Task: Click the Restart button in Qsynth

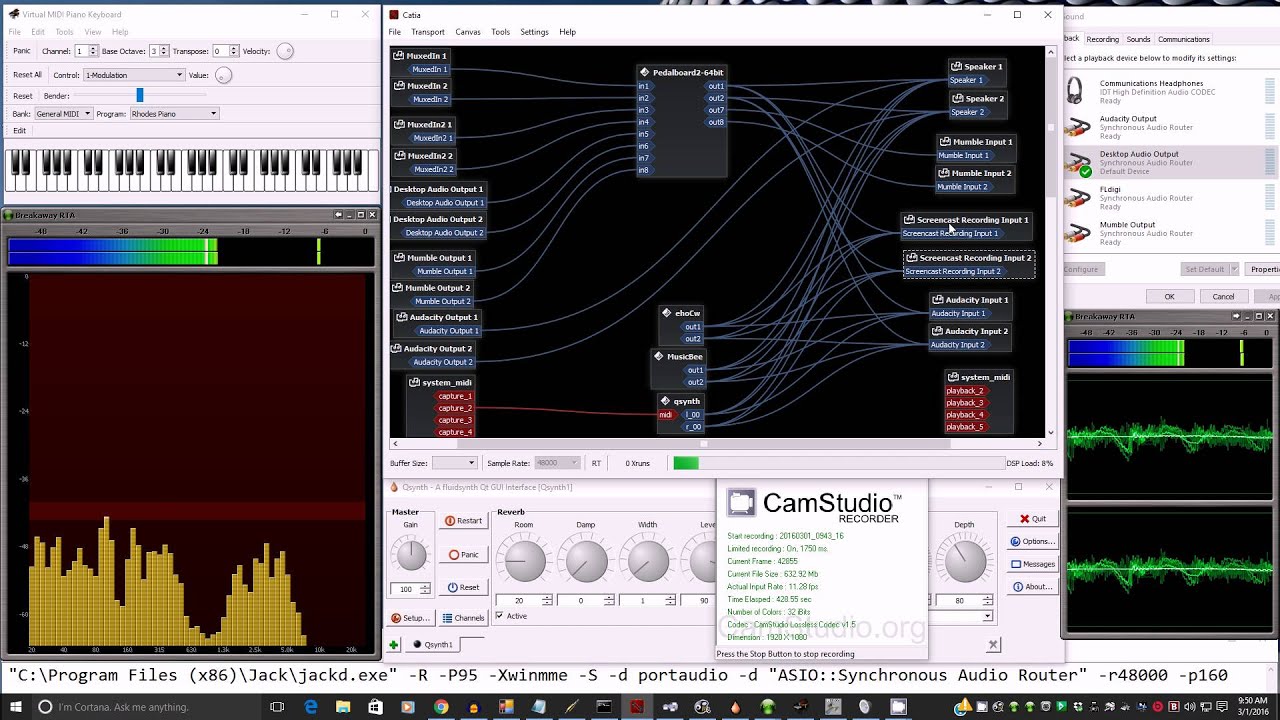Action: click(x=464, y=521)
